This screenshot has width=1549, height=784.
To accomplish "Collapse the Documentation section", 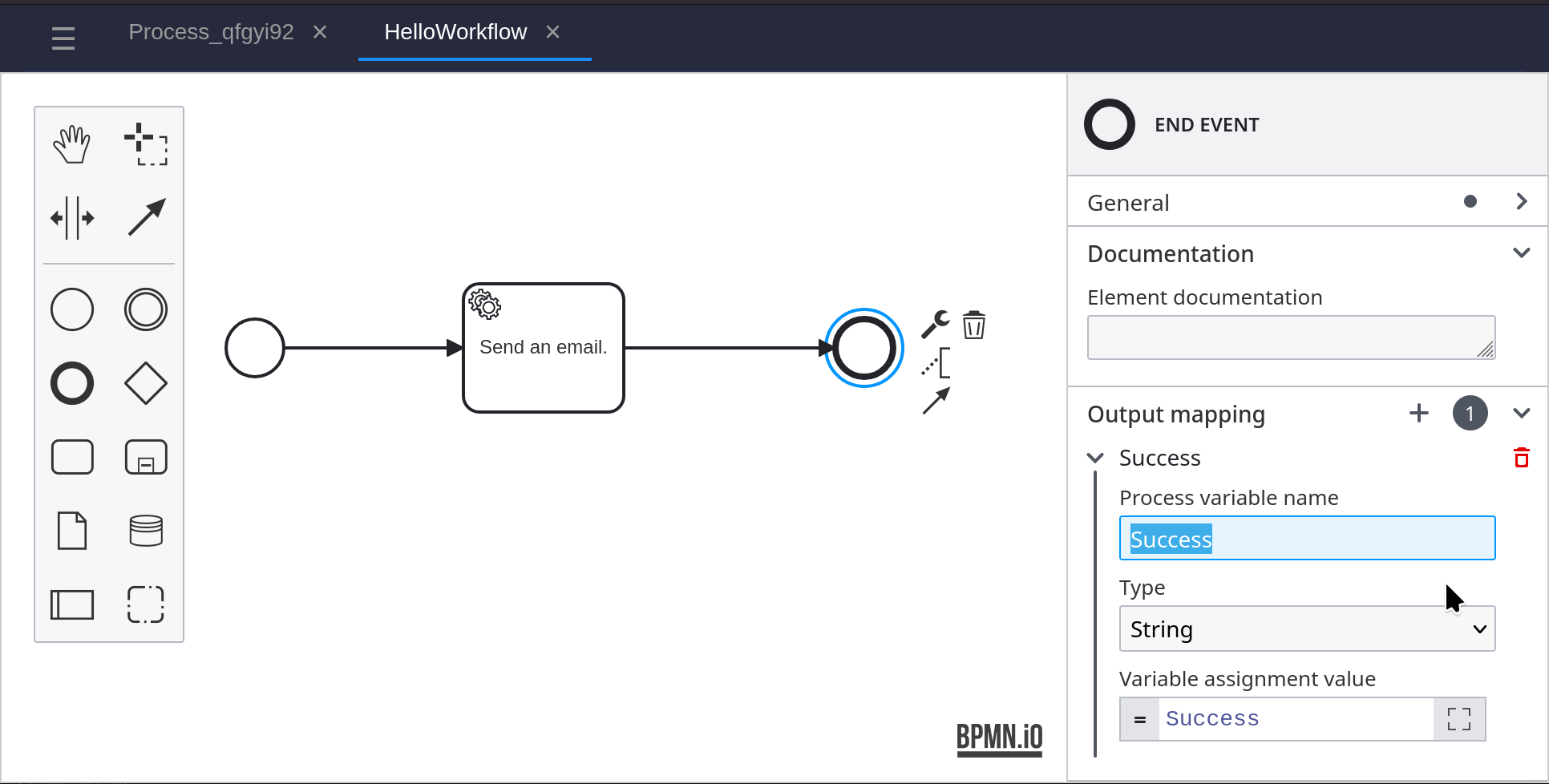I will pyautogui.click(x=1521, y=253).
